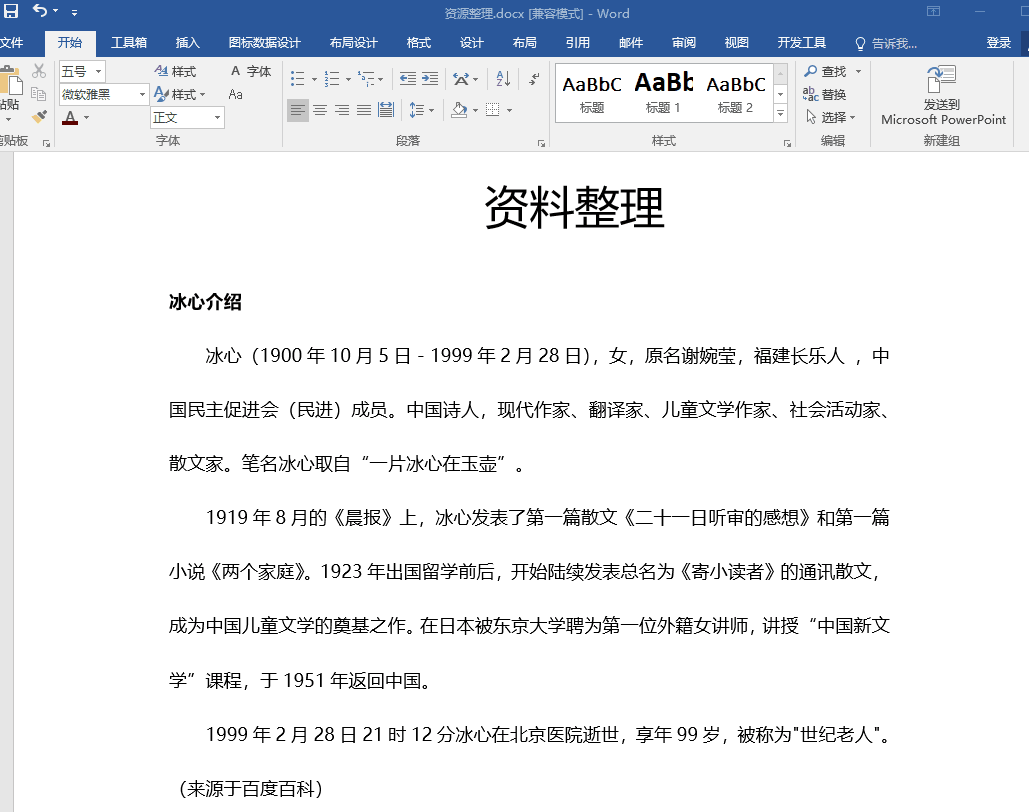Screen dimensions: 1029x812
Task: Apply the 标题 style thumbnail
Action: coord(592,93)
